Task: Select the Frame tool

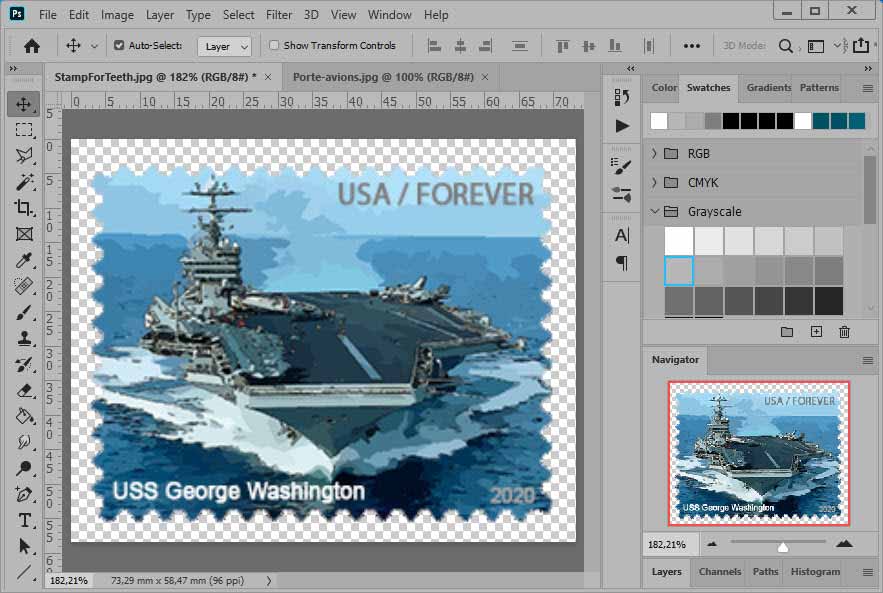Action: pyautogui.click(x=24, y=234)
